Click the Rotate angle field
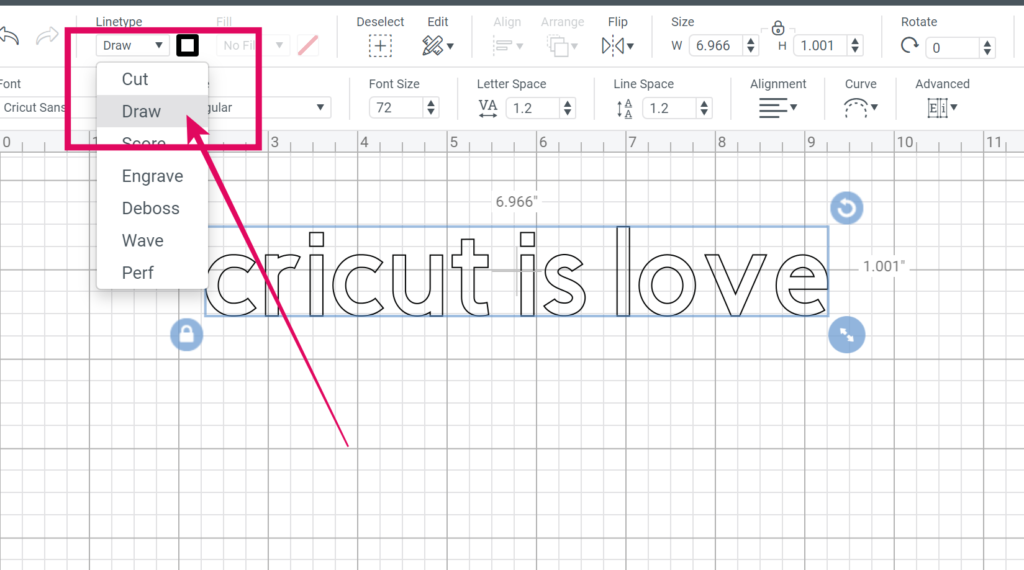This screenshot has width=1024, height=570. (953, 48)
